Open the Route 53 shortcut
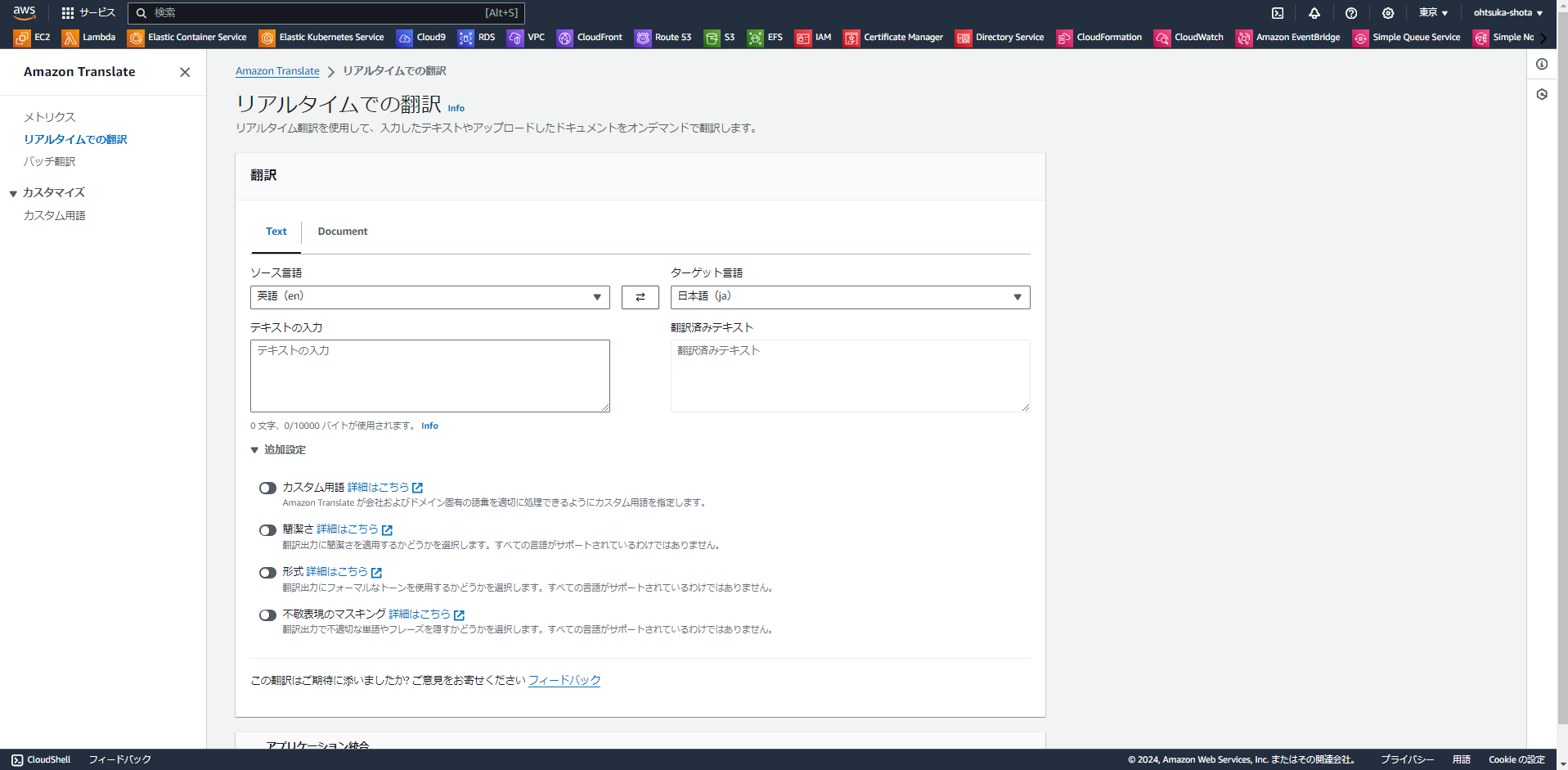Viewport: 1568px width, 770px height. click(663, 38)
